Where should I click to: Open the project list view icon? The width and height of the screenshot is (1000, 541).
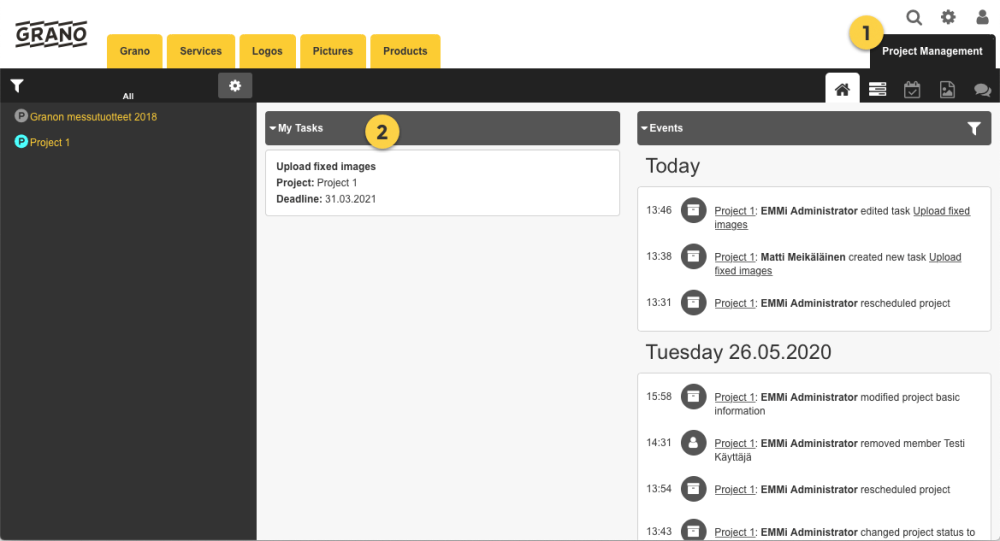pos(877,90)
